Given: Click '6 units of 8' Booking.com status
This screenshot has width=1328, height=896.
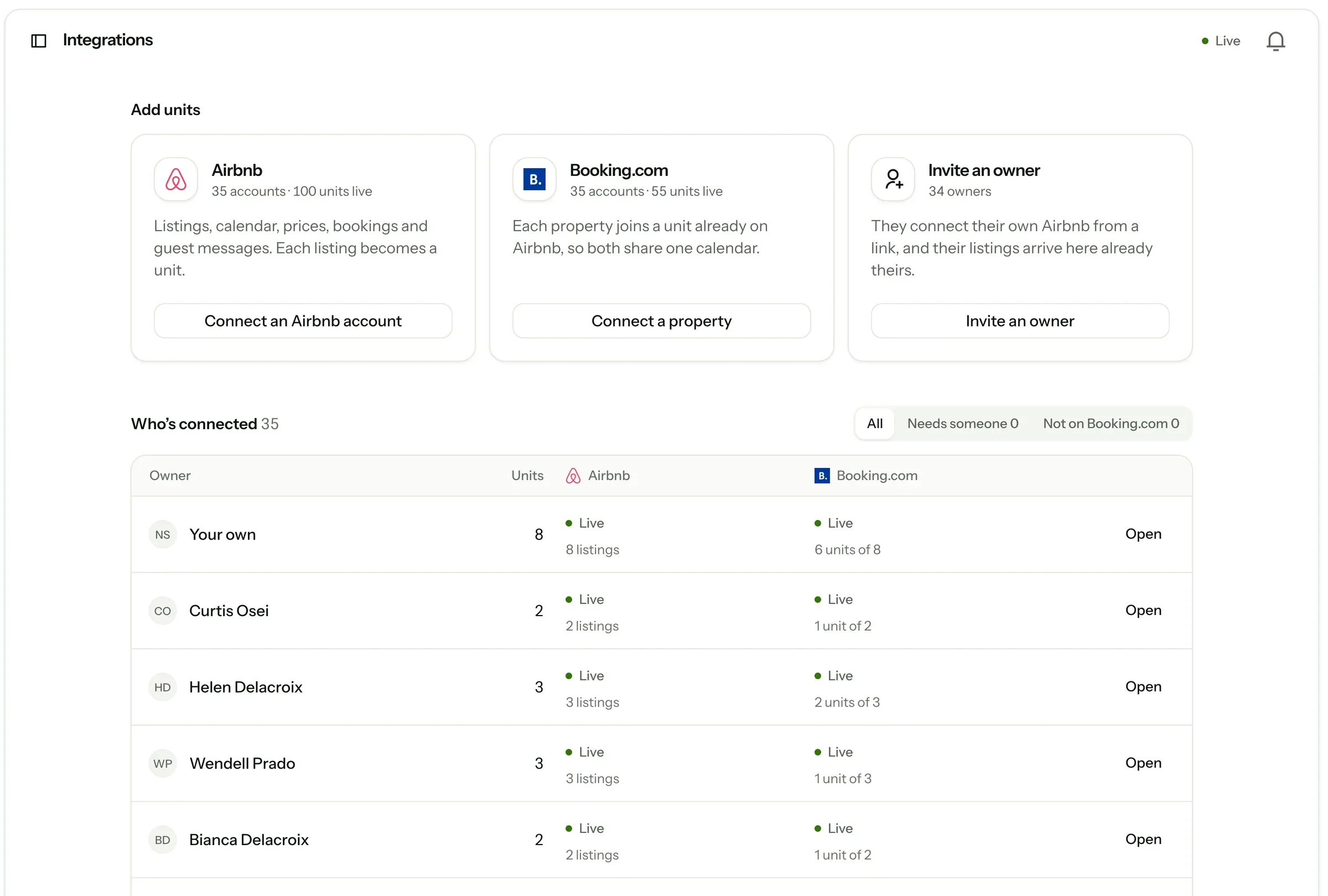Looking at the screenshot, I should pyautogui.click(x=847, y=550).
